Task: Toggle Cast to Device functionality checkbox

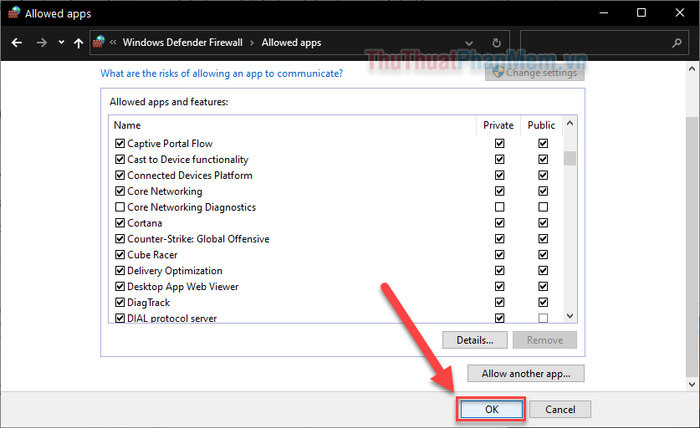Action: pyautogui.click(x=120, y=159)
